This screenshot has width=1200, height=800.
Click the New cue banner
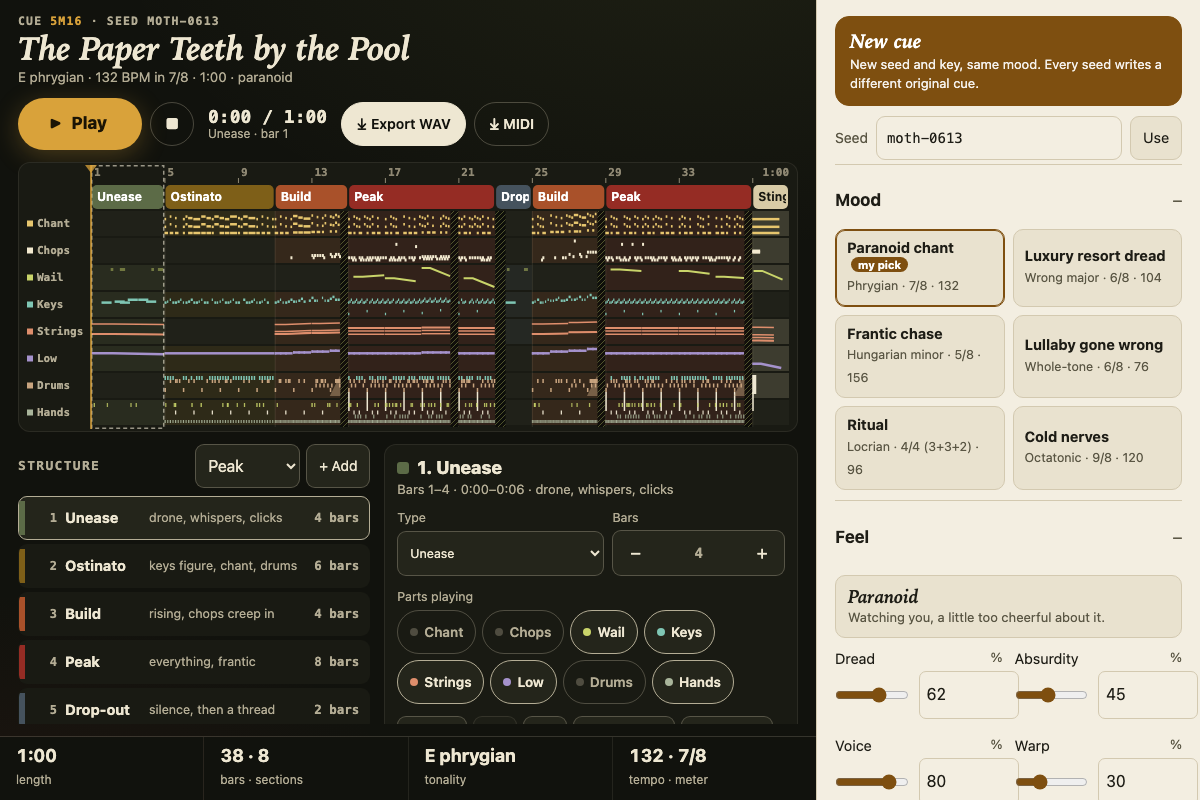[1008, 61]
